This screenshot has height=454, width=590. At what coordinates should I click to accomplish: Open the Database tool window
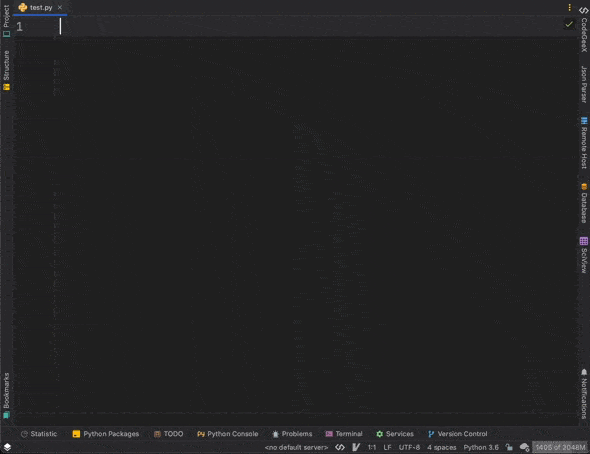pyautogui.click(x=584, y=203)
